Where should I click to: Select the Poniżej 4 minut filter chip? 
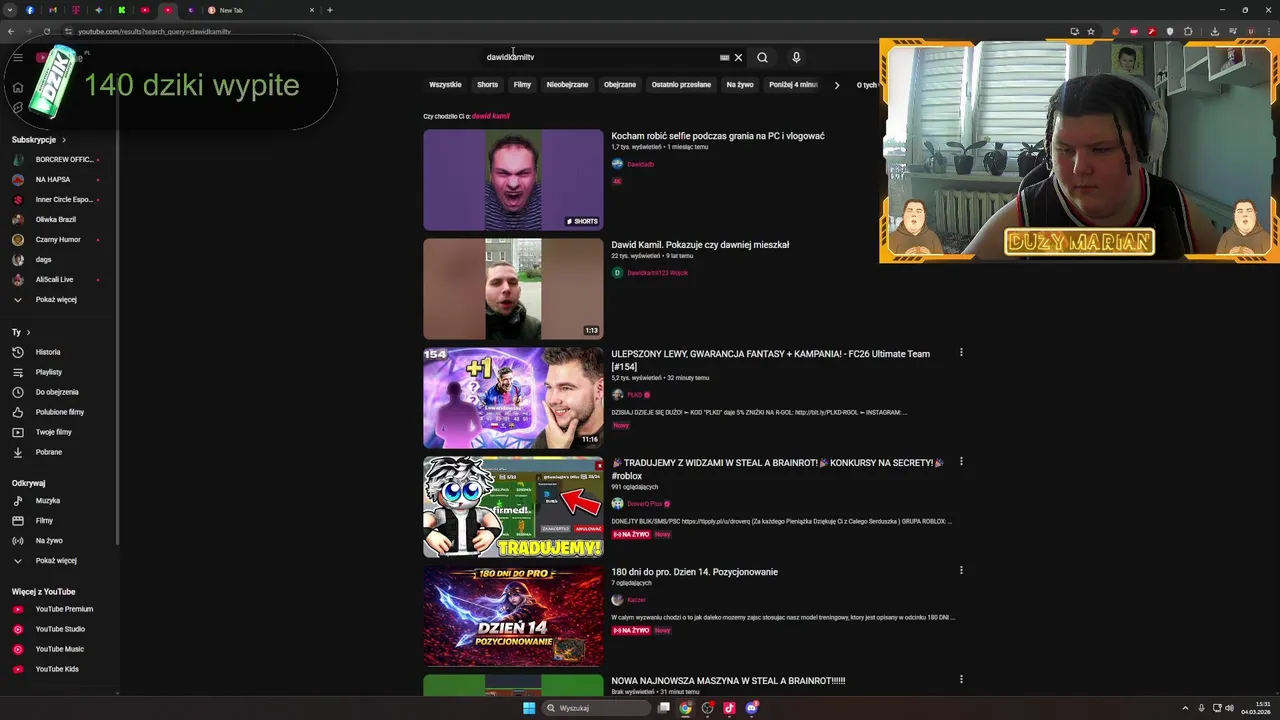[793, 85]
